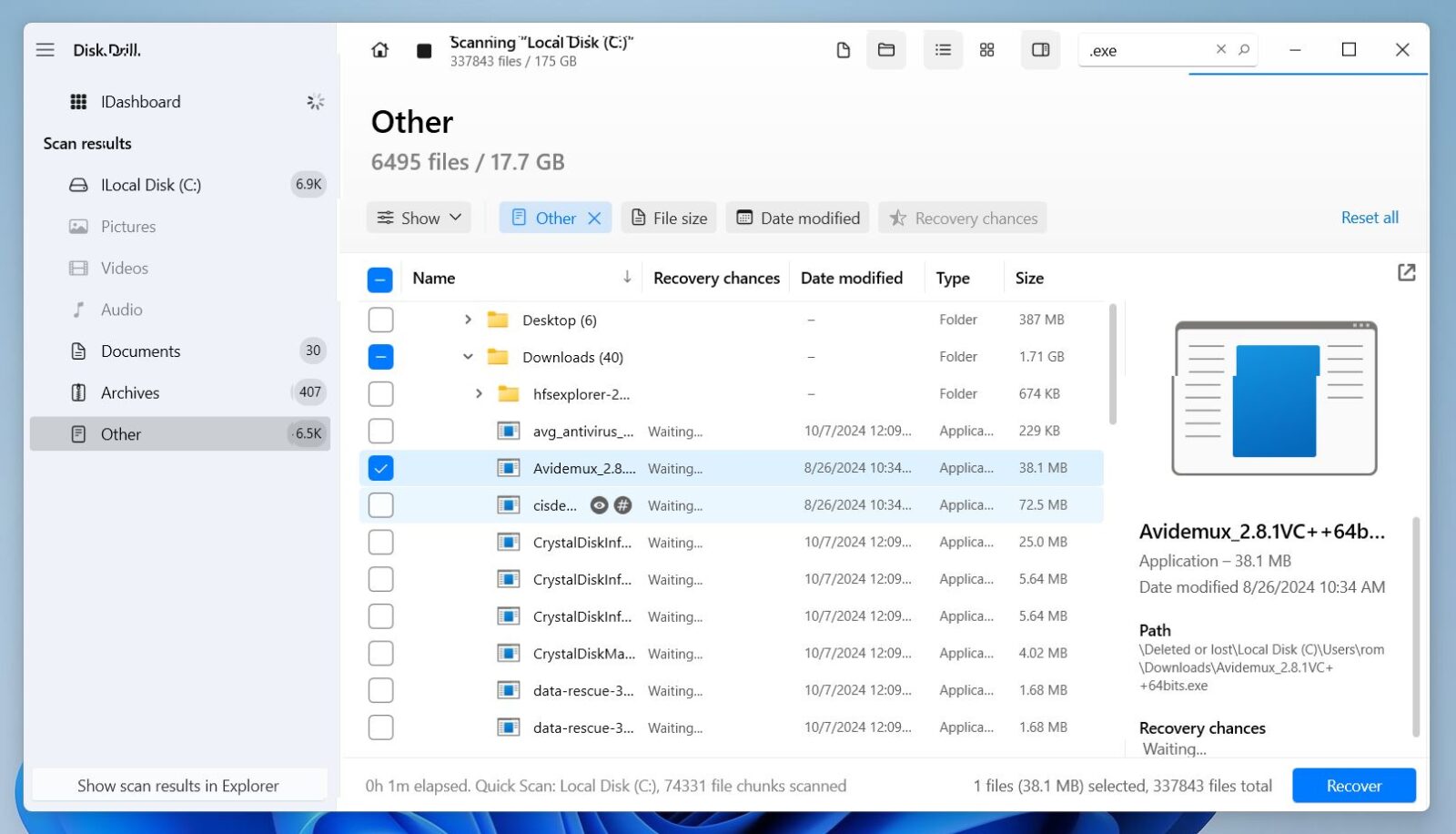Collapse the Downloads folder

pos(467,357)
